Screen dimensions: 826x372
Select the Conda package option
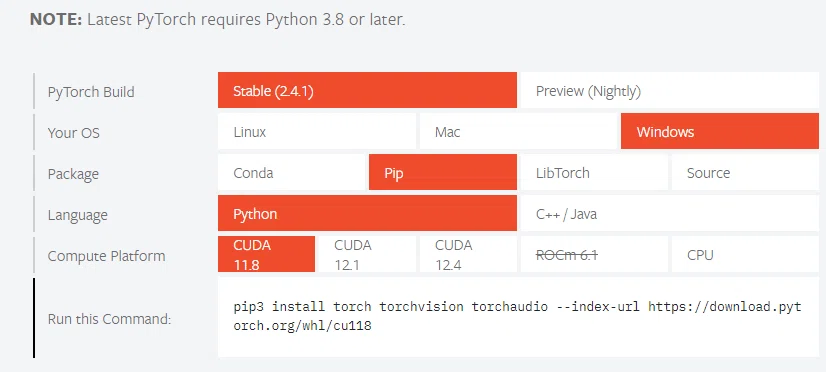click(291, 172)
